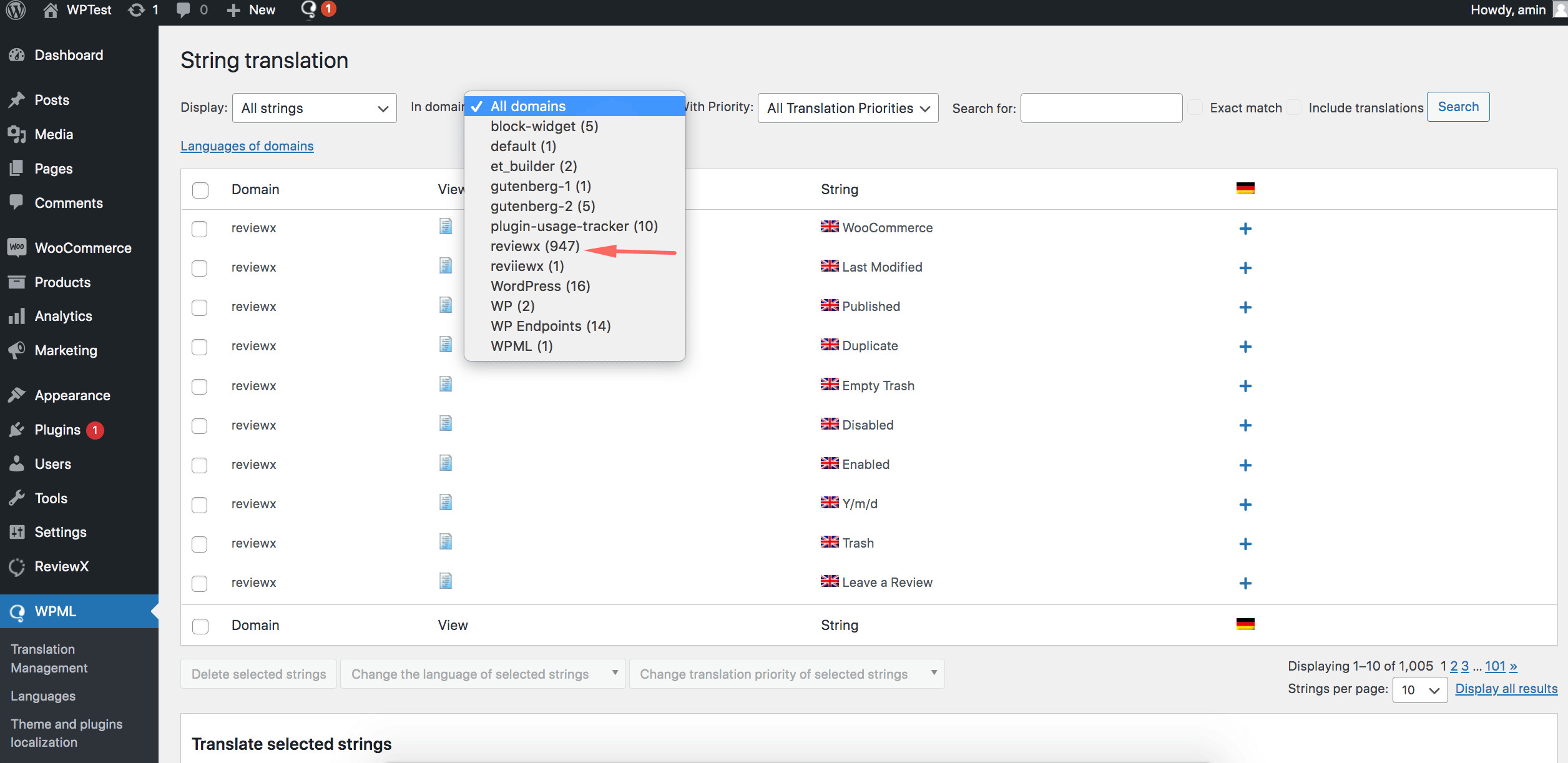
Task: Click the plus icon for WooCommerce string
Action: tap(1245, 229)
